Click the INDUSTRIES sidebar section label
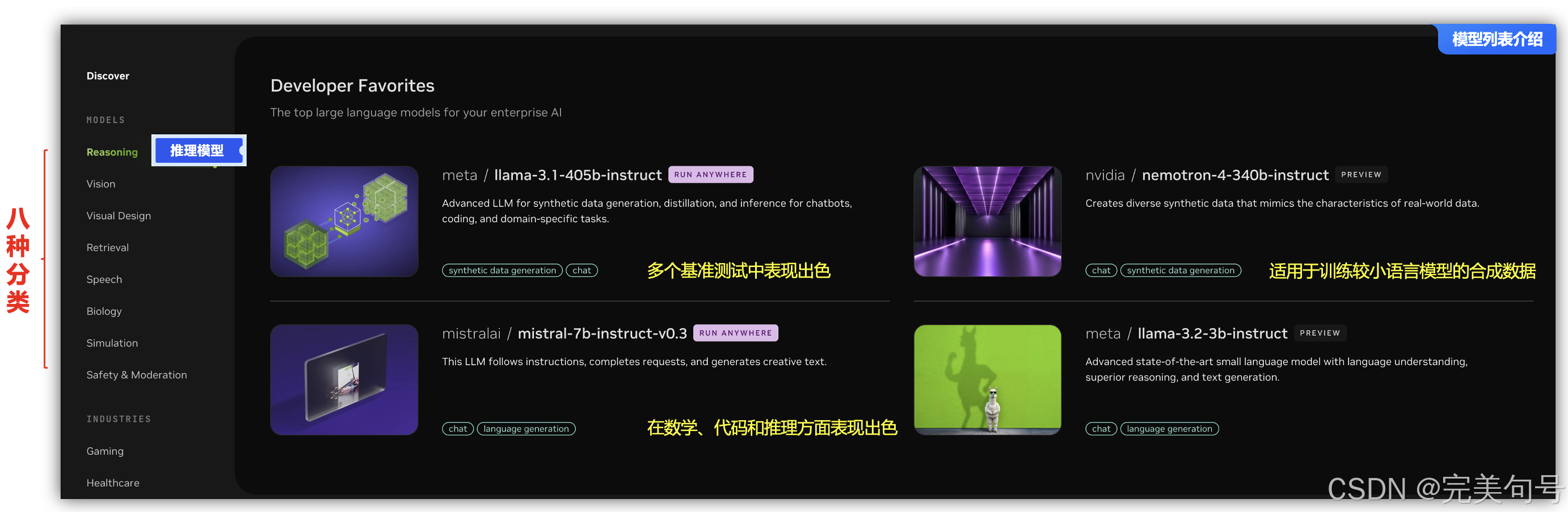1568x516 pixels. [x=119, y=418]
